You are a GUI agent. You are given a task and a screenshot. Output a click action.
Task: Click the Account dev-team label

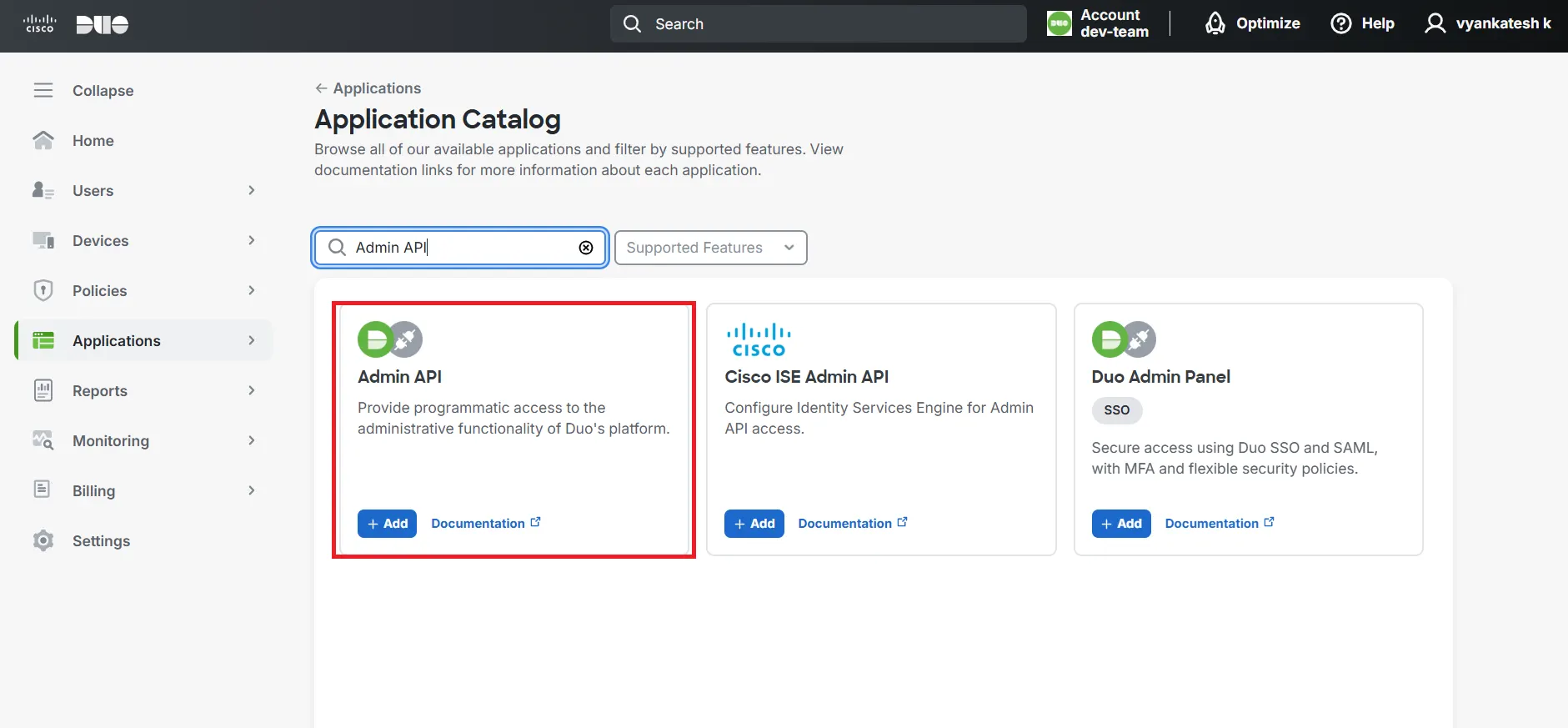(x=1115, y=23)
